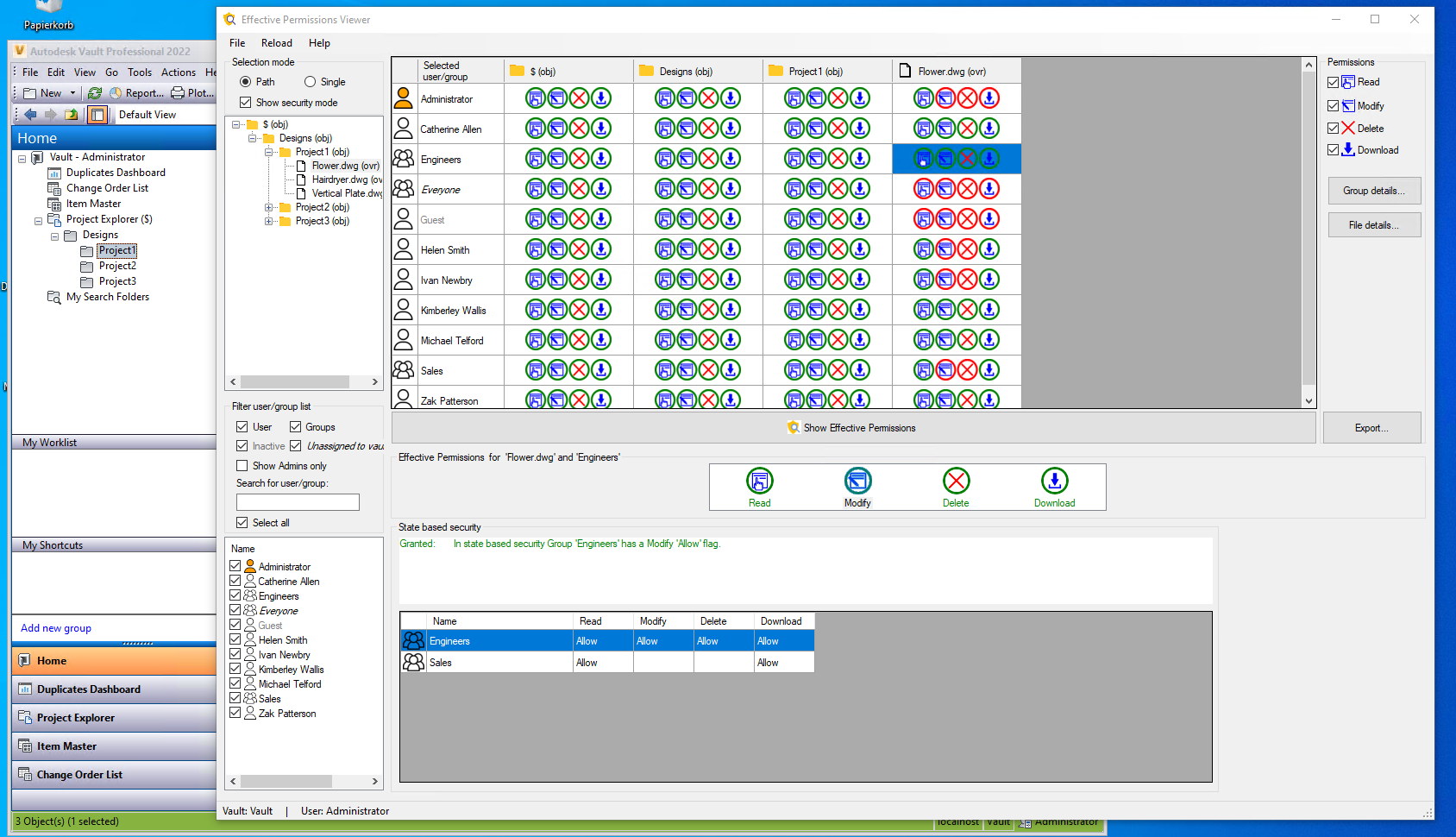Click the Administrator user icon in grid
Screen dimensions: 1456x837
[403, 98]
